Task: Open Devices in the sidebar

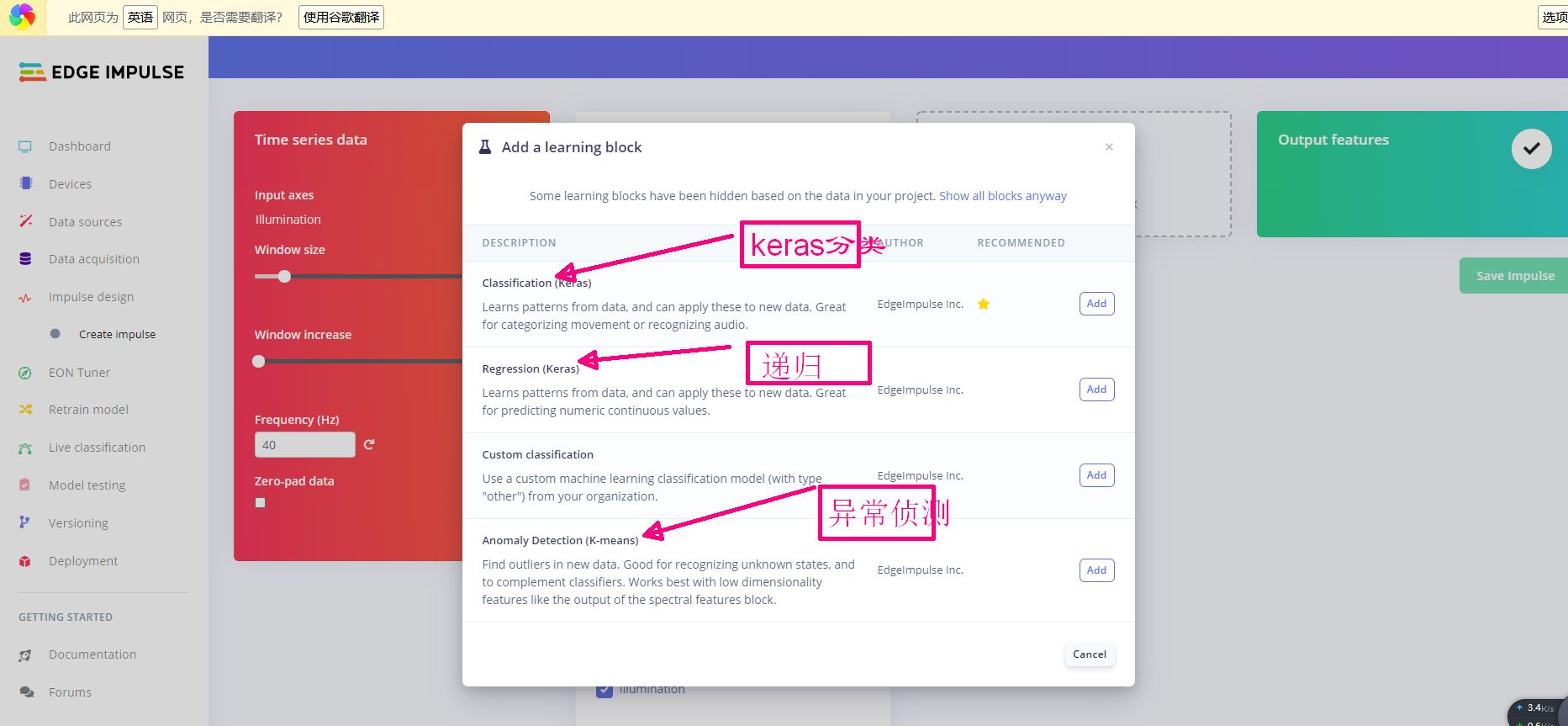Action: (70, 184)
